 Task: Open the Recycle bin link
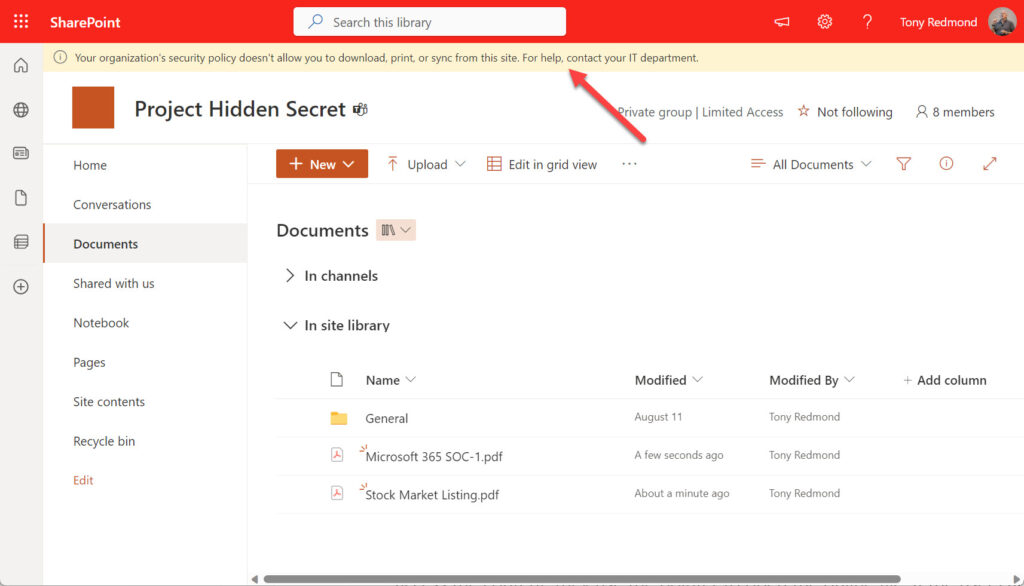[x=104, y=441]
